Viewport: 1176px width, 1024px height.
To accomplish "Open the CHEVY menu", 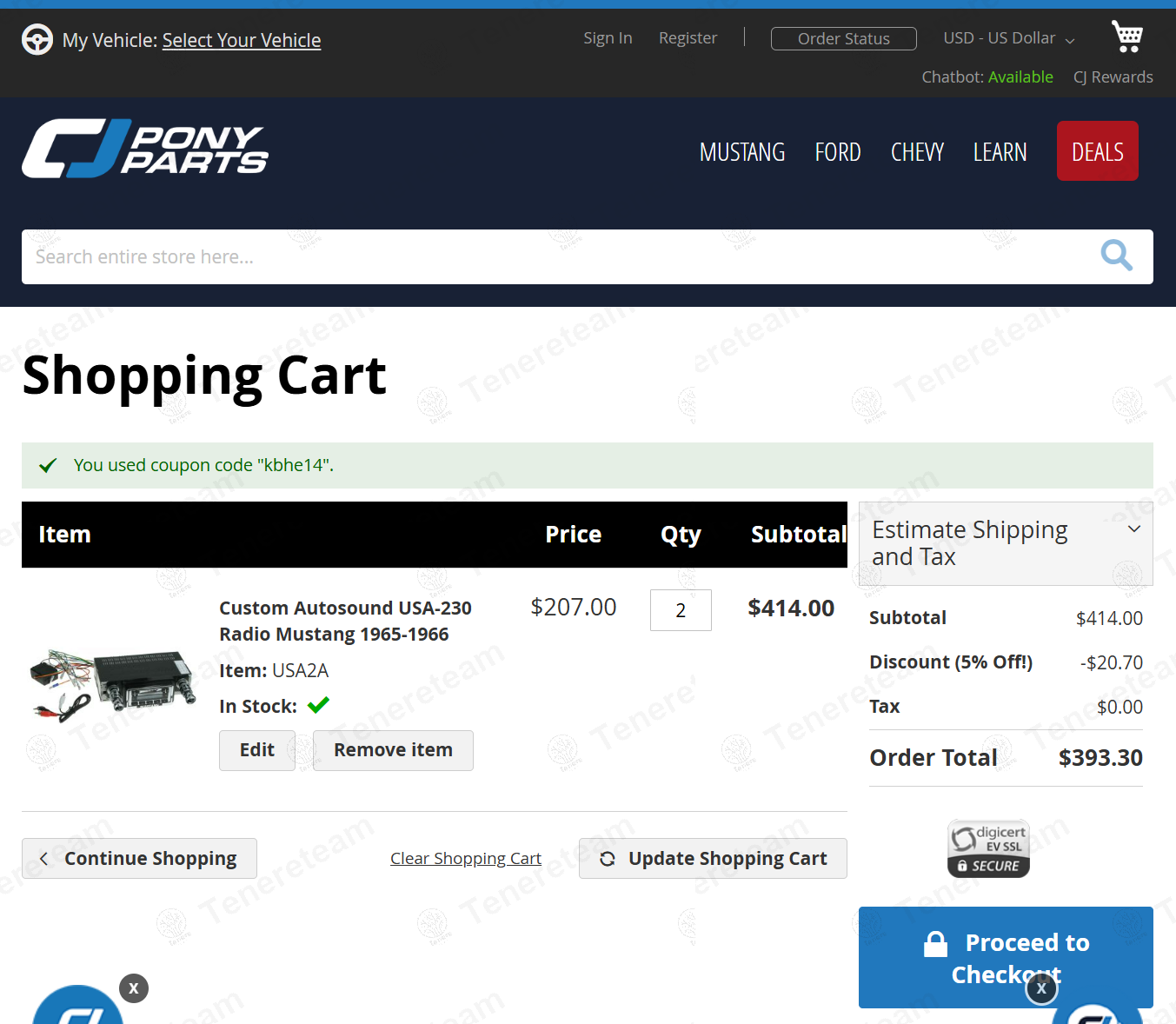I will click(917, 152).
